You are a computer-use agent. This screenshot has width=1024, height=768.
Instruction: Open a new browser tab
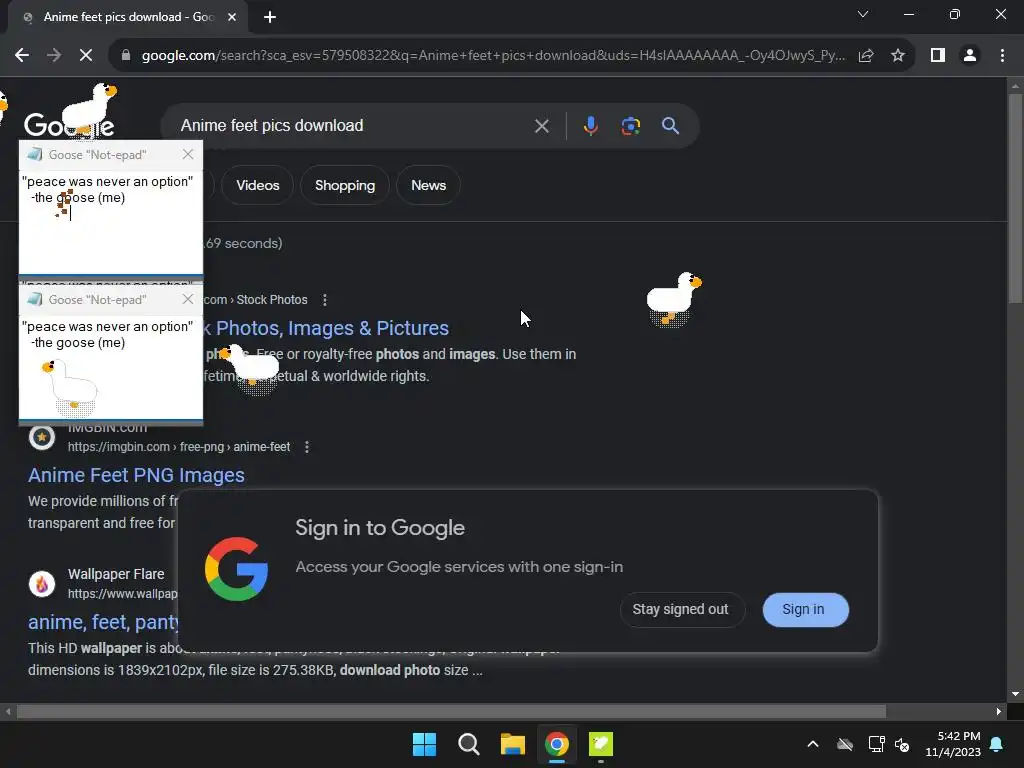click(270, 17)
